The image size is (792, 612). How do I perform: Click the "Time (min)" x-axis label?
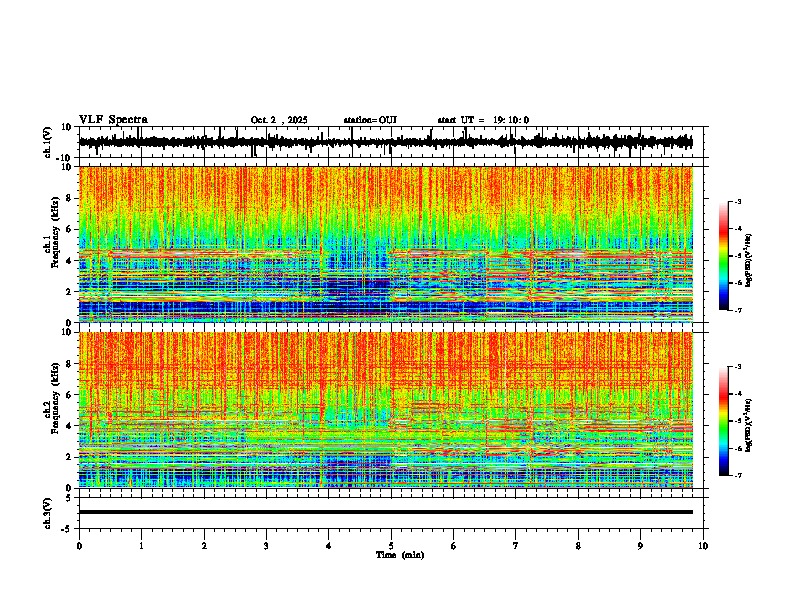400,555
